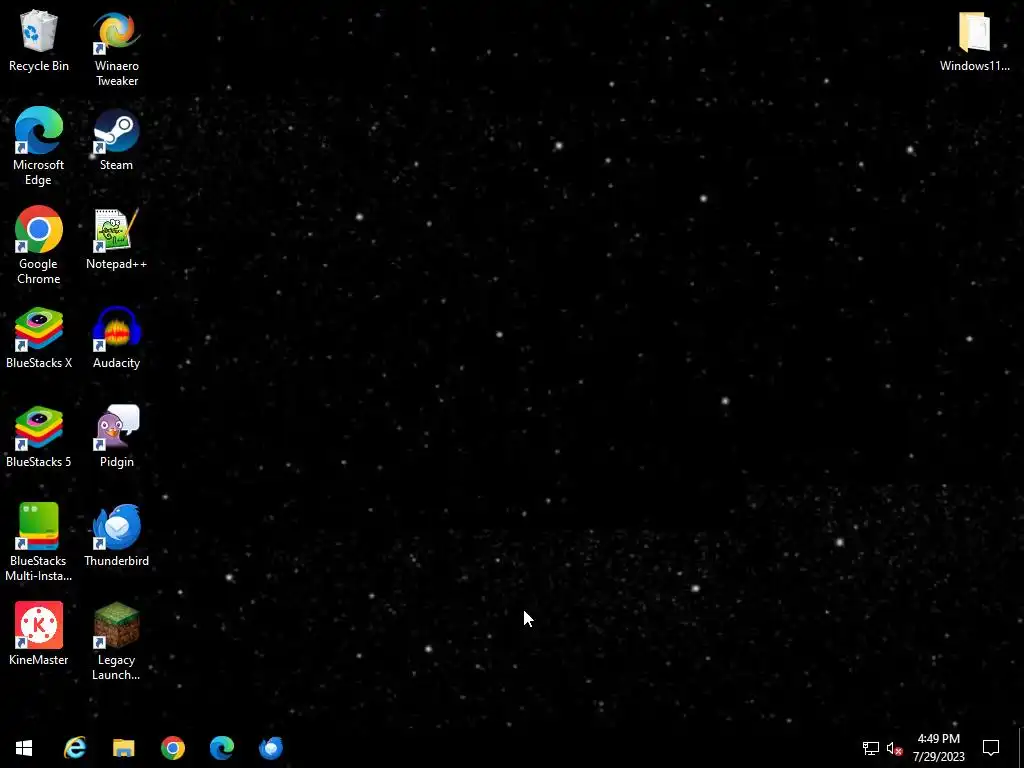Select the Microsoft Edge desktop shortcut
The height and width of the screenshot is (768, 1024).
39,146
